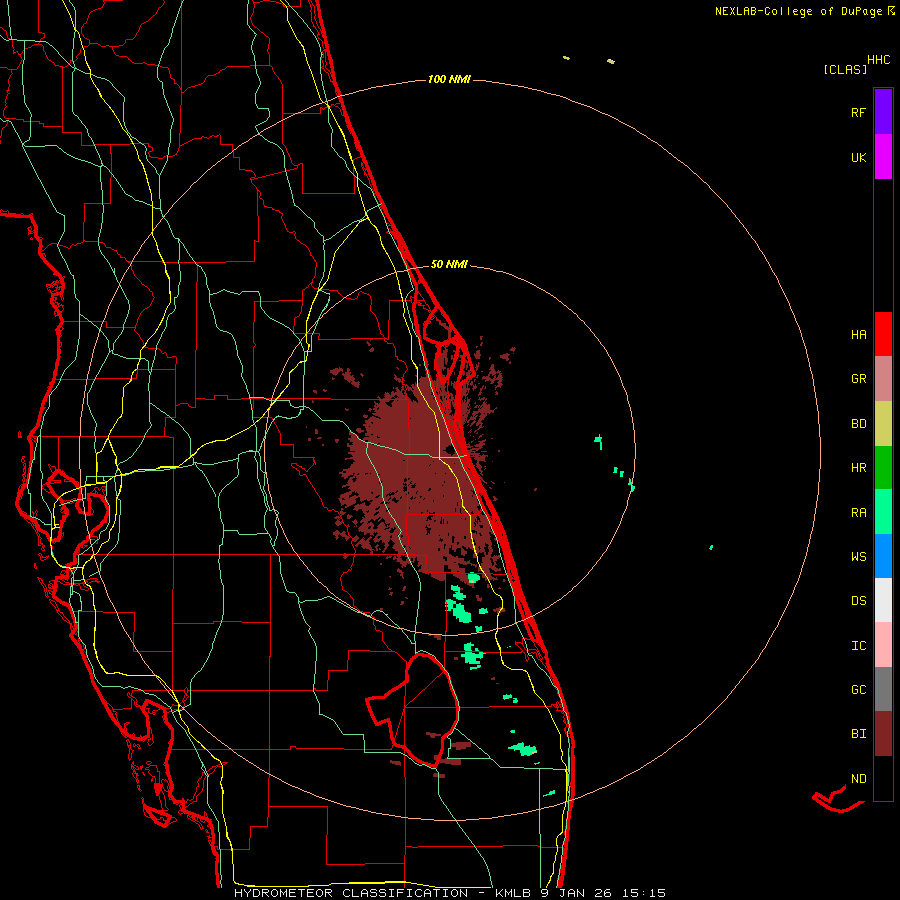Click the UK legend label

coord(858,157)
